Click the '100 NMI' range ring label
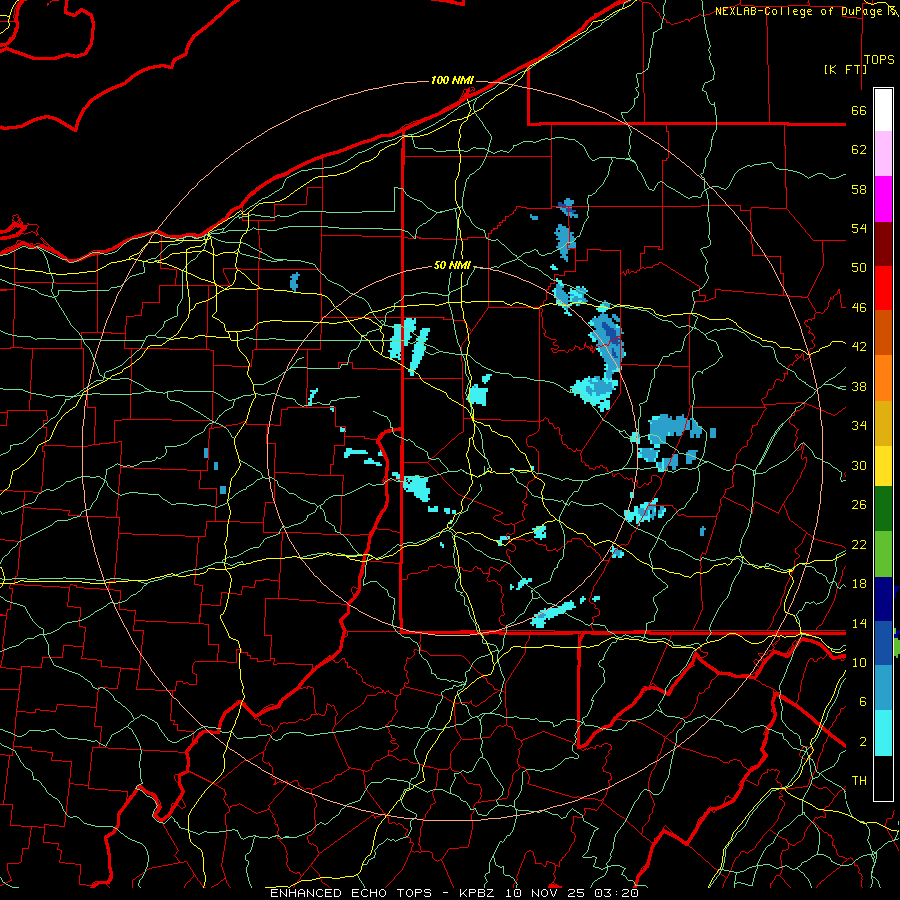Image resolution: width=900 pixels, height=900 pixels. 452,80
